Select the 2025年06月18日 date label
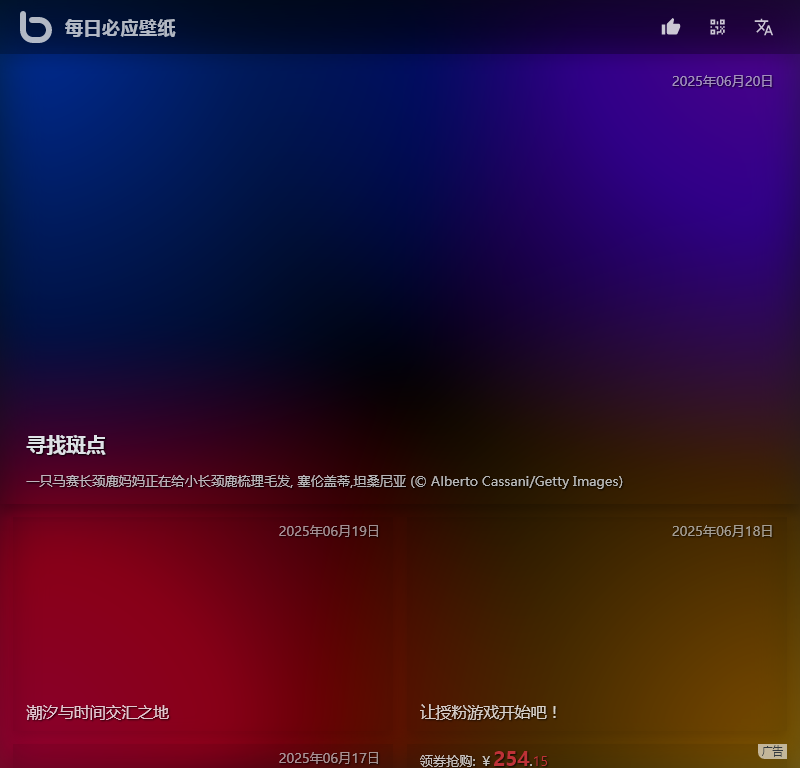Image resolution: width=800 pixels, height=768 pixels. [x=722, y=531]
